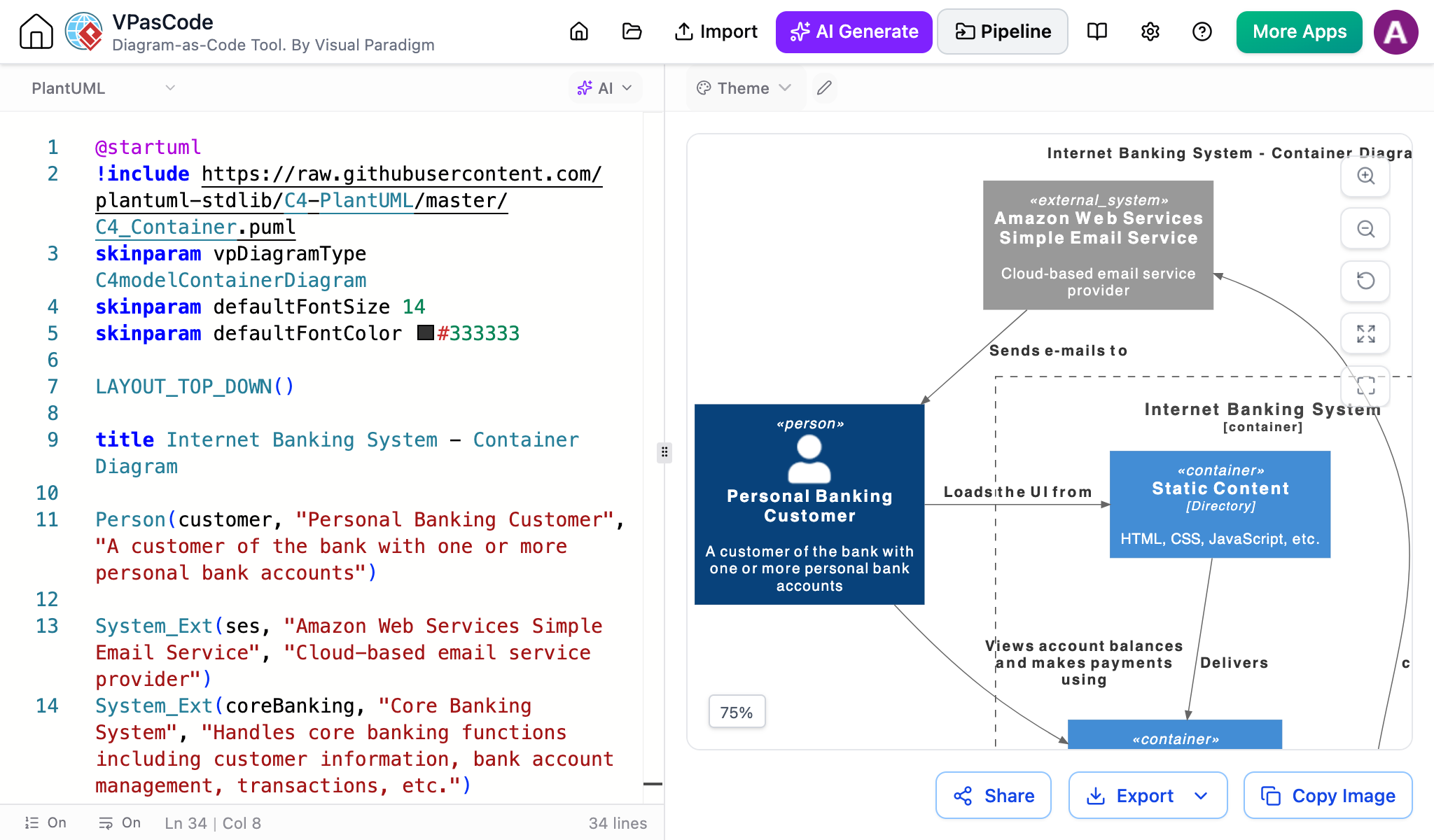This screenshot has height=840, width=1434.
Task: Click the #333333 color value text
Action: [478, 333]
